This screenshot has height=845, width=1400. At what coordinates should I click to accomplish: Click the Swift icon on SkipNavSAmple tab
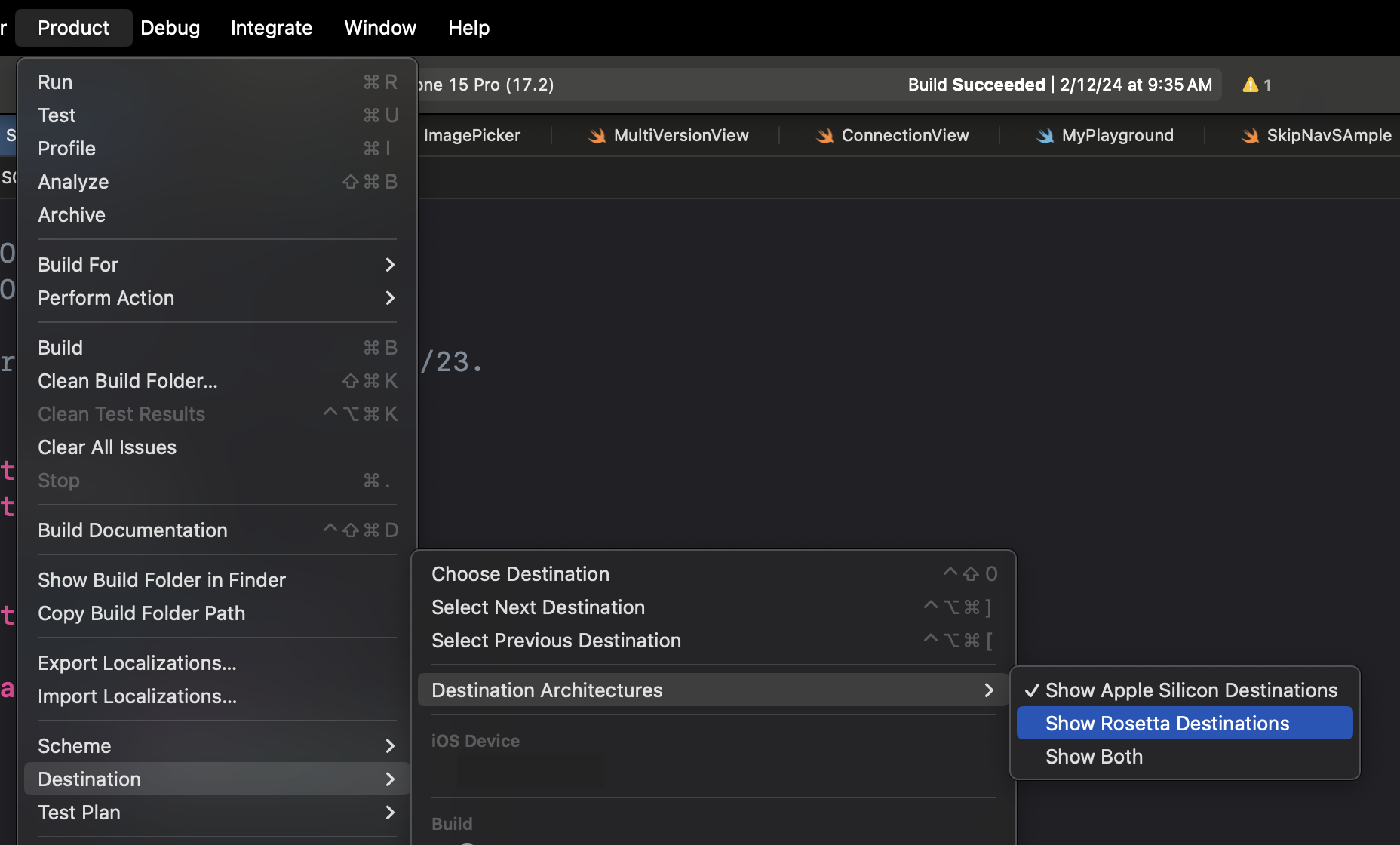[x=1250, y=136]
